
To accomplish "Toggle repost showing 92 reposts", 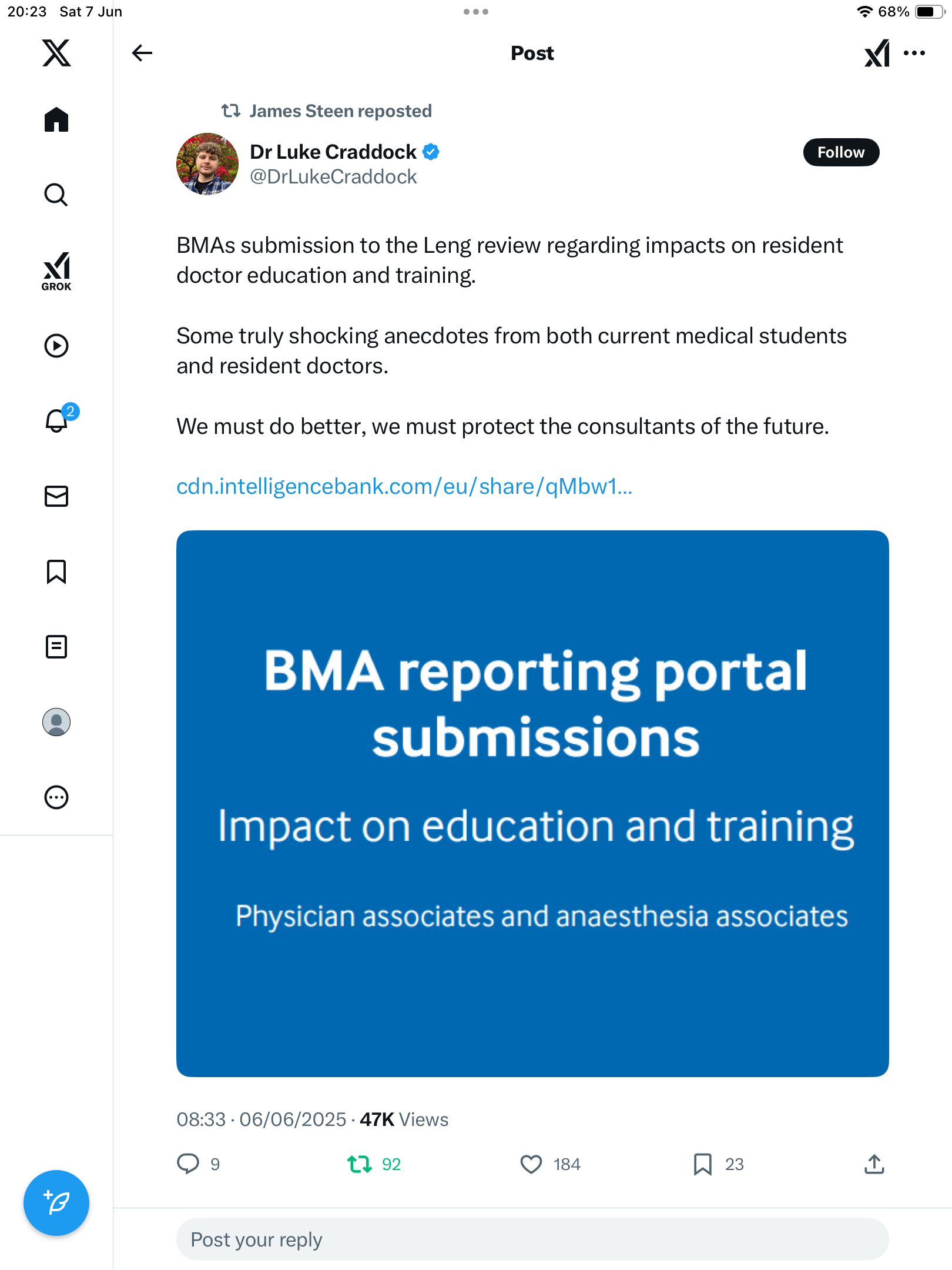I will 374,1164.
